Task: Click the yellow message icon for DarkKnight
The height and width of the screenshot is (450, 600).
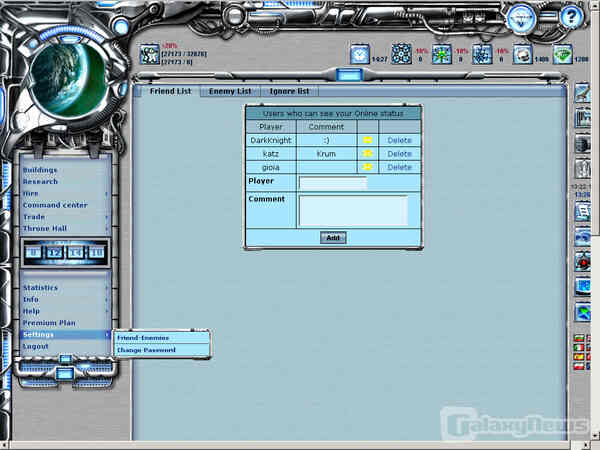Action: 367,140
